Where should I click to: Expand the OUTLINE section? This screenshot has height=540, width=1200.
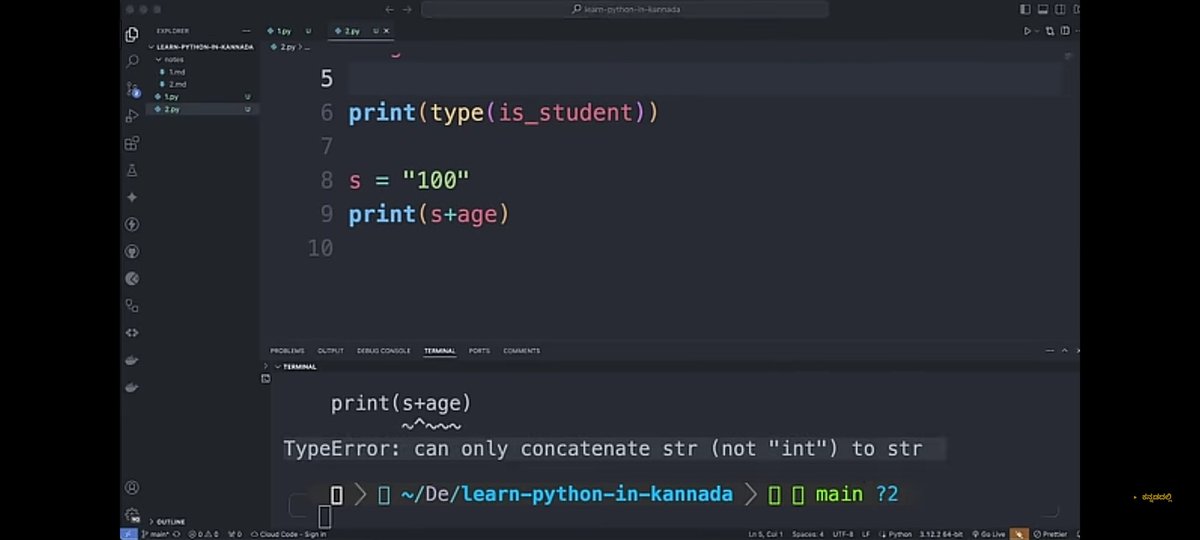coord(167,521)
